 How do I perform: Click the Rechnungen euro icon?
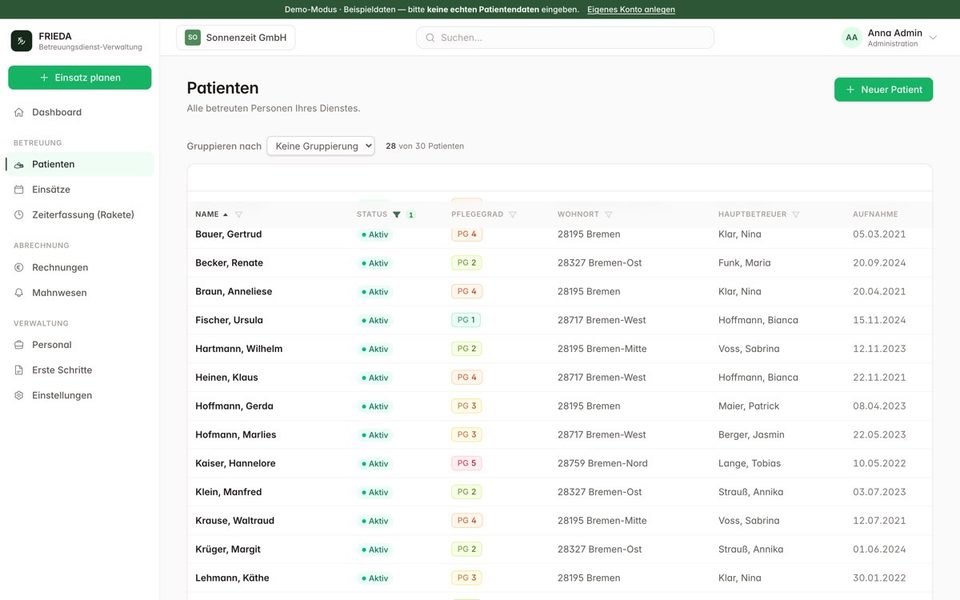tap(19, 268)
